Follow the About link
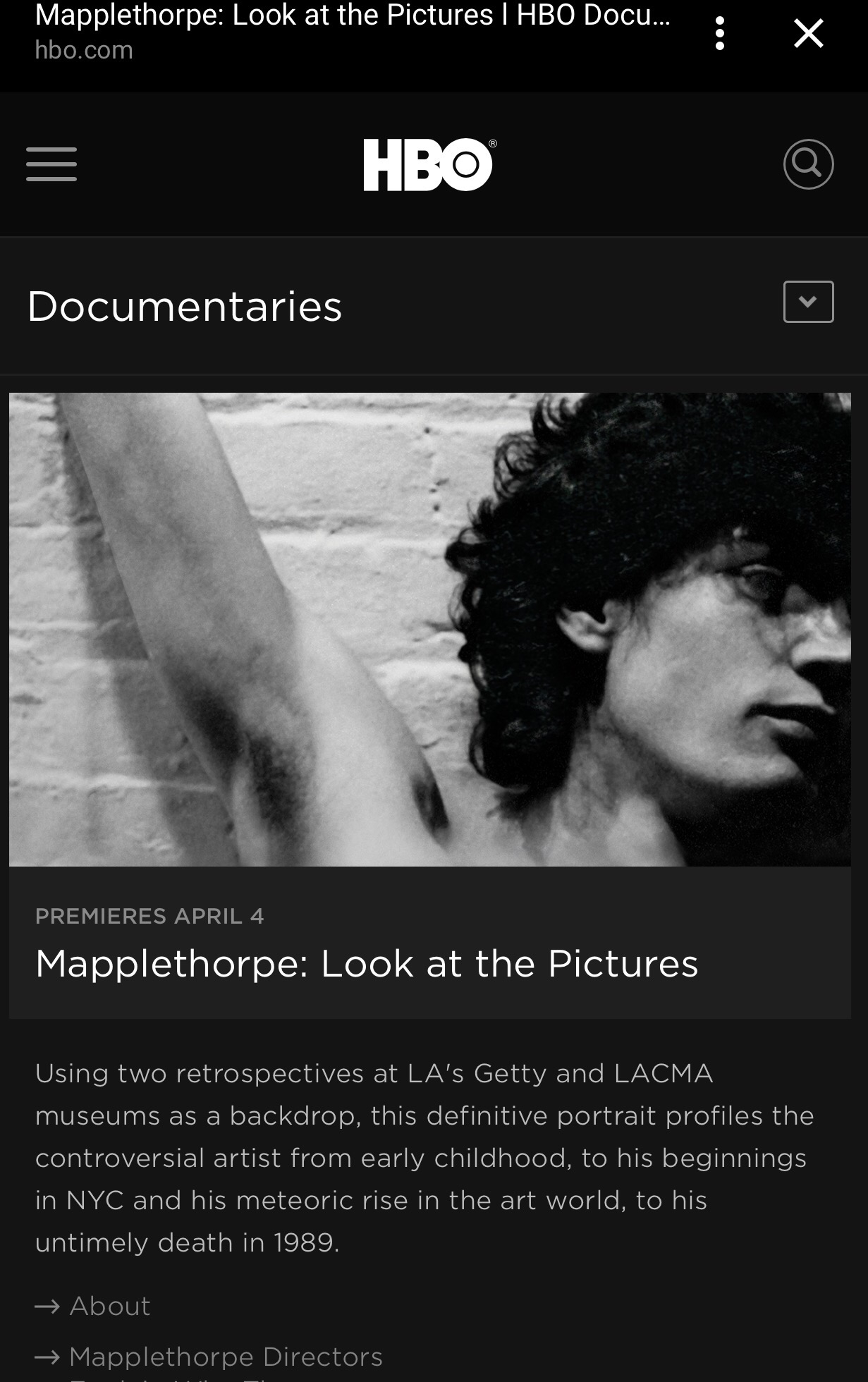868x1382 pixels. pos(110,1307)
